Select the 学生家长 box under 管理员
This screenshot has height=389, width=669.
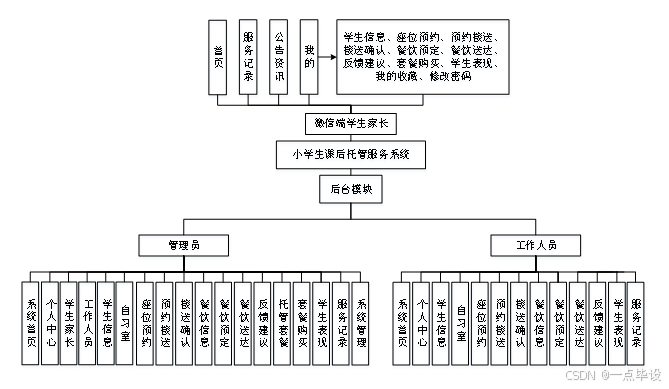(x=69, y=323)
